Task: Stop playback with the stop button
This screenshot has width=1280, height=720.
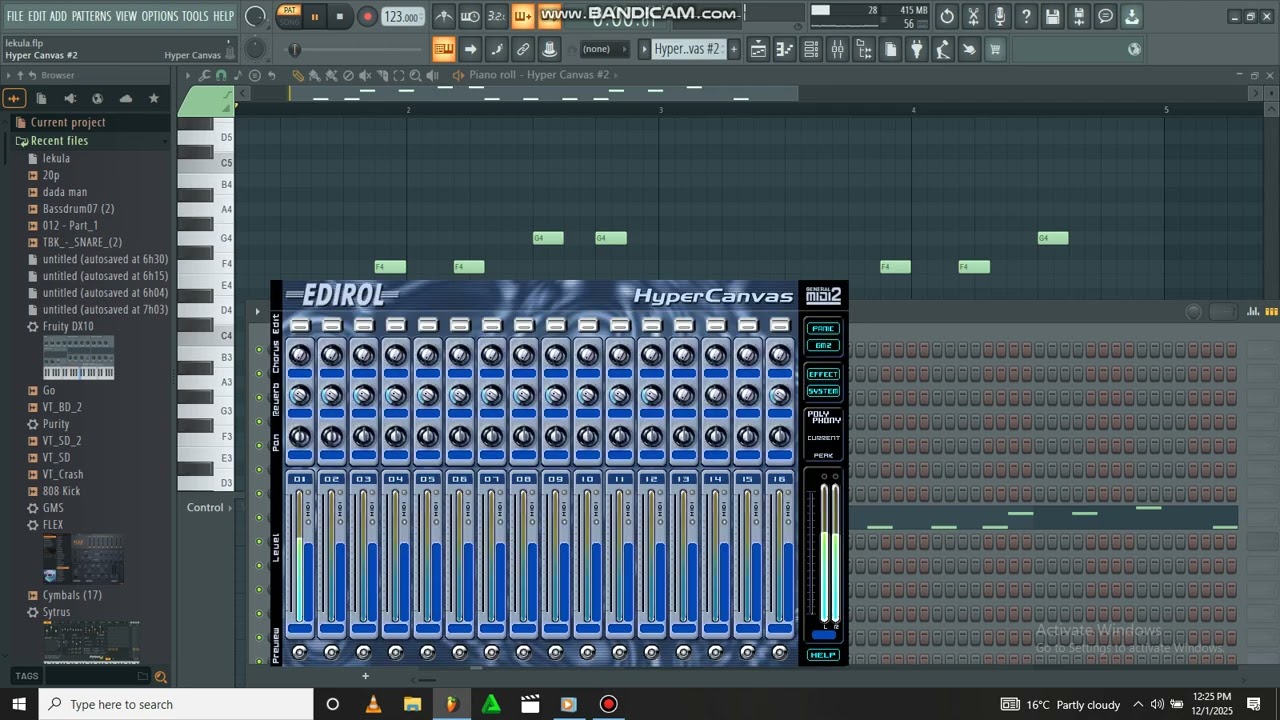Action: 340,16
